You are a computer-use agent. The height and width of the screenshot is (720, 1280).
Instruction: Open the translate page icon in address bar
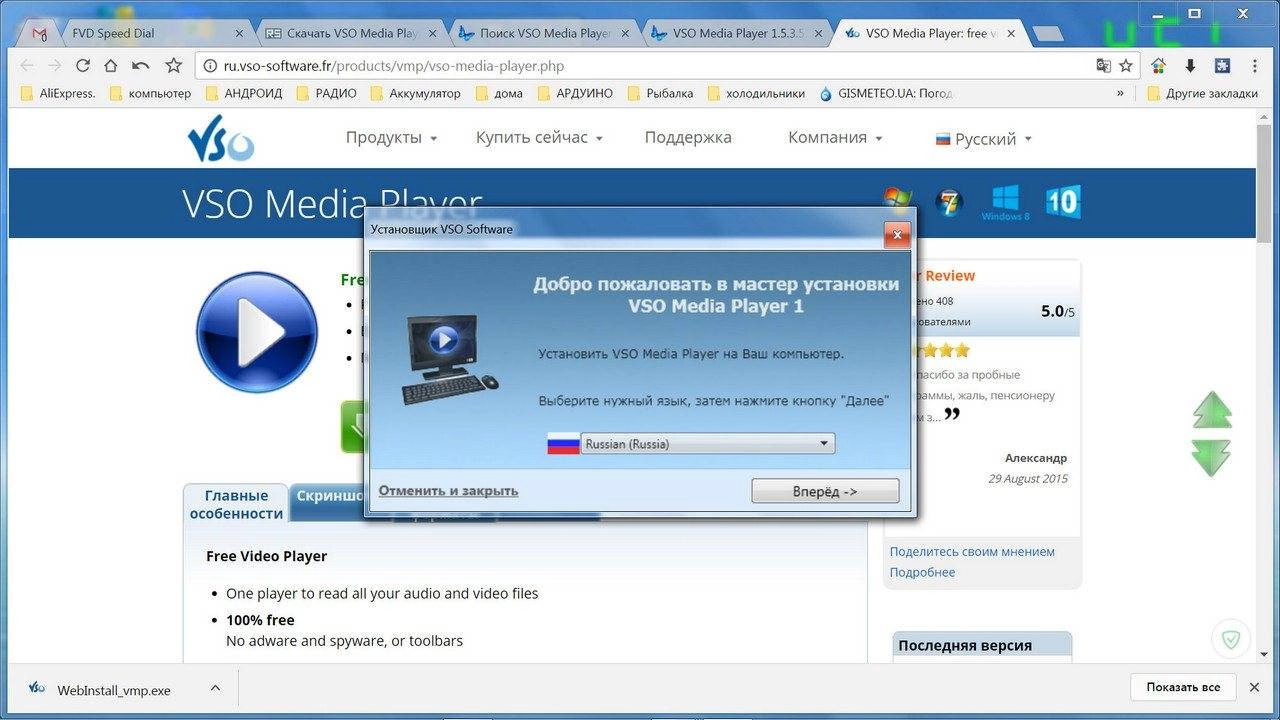tap(1103, 66)
